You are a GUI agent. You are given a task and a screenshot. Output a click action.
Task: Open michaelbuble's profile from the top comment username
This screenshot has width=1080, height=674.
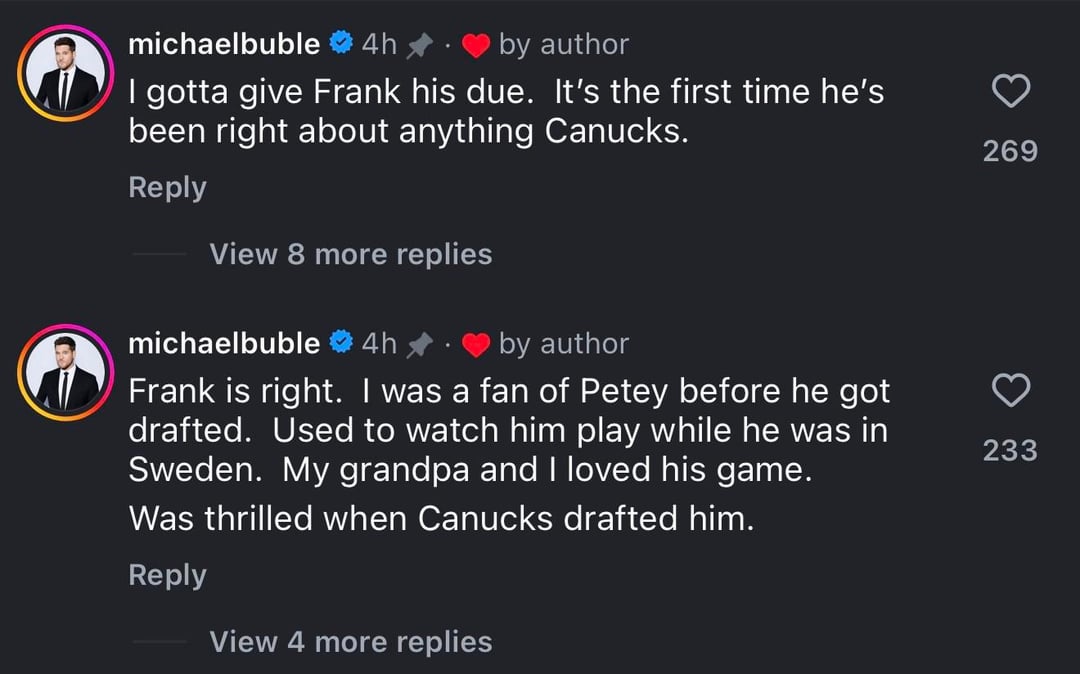(222, 43)
